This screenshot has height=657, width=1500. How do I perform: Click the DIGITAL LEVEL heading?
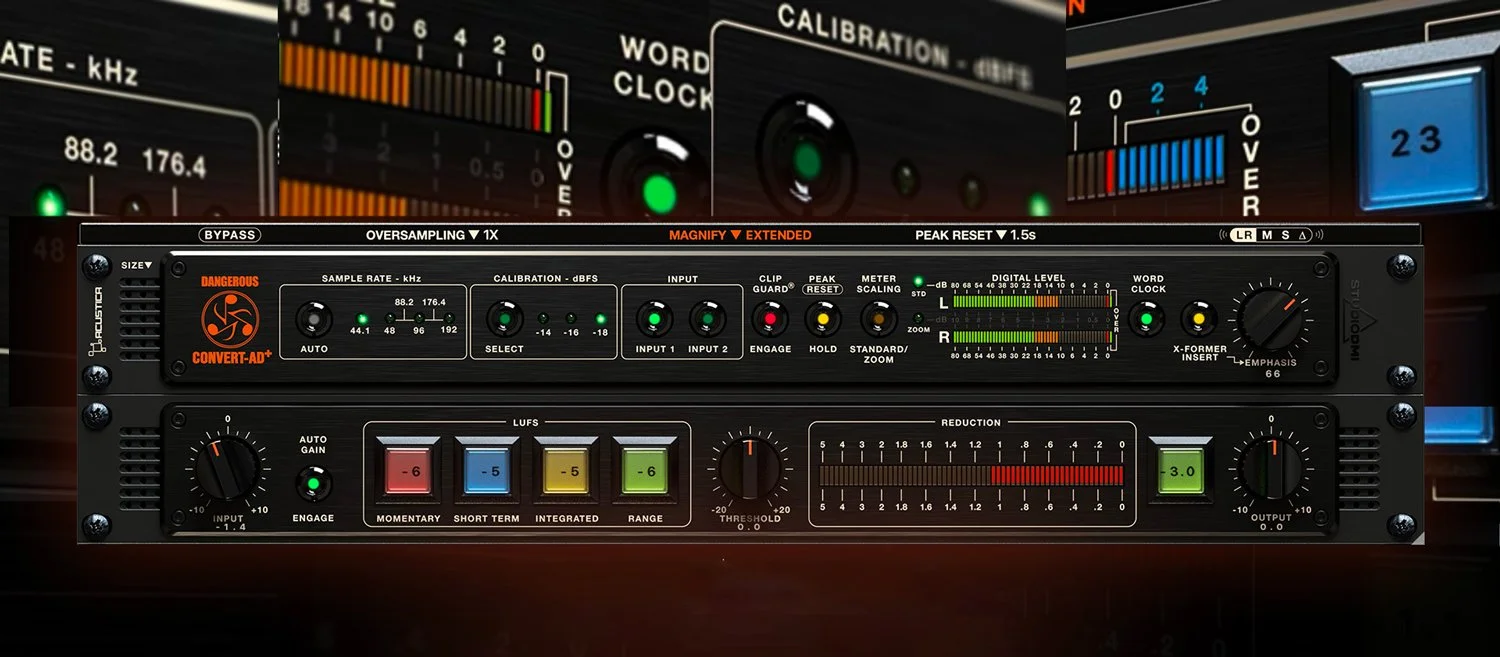click(x=1028, y=278)
